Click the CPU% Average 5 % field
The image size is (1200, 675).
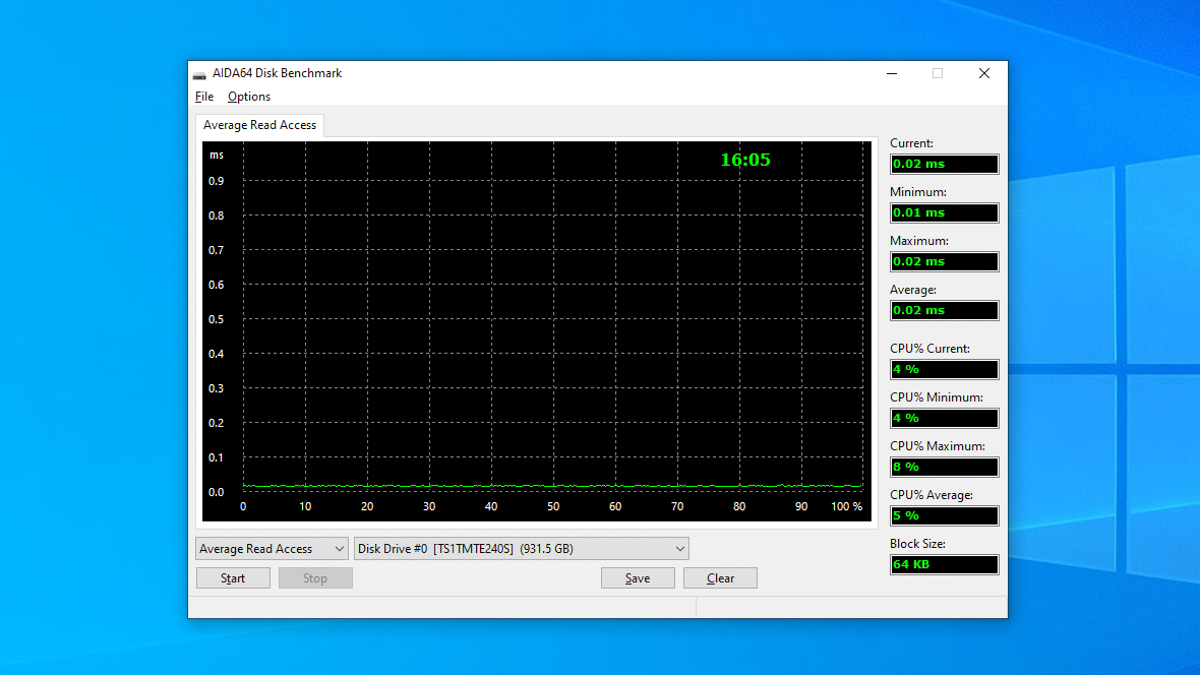click(945, 516)
